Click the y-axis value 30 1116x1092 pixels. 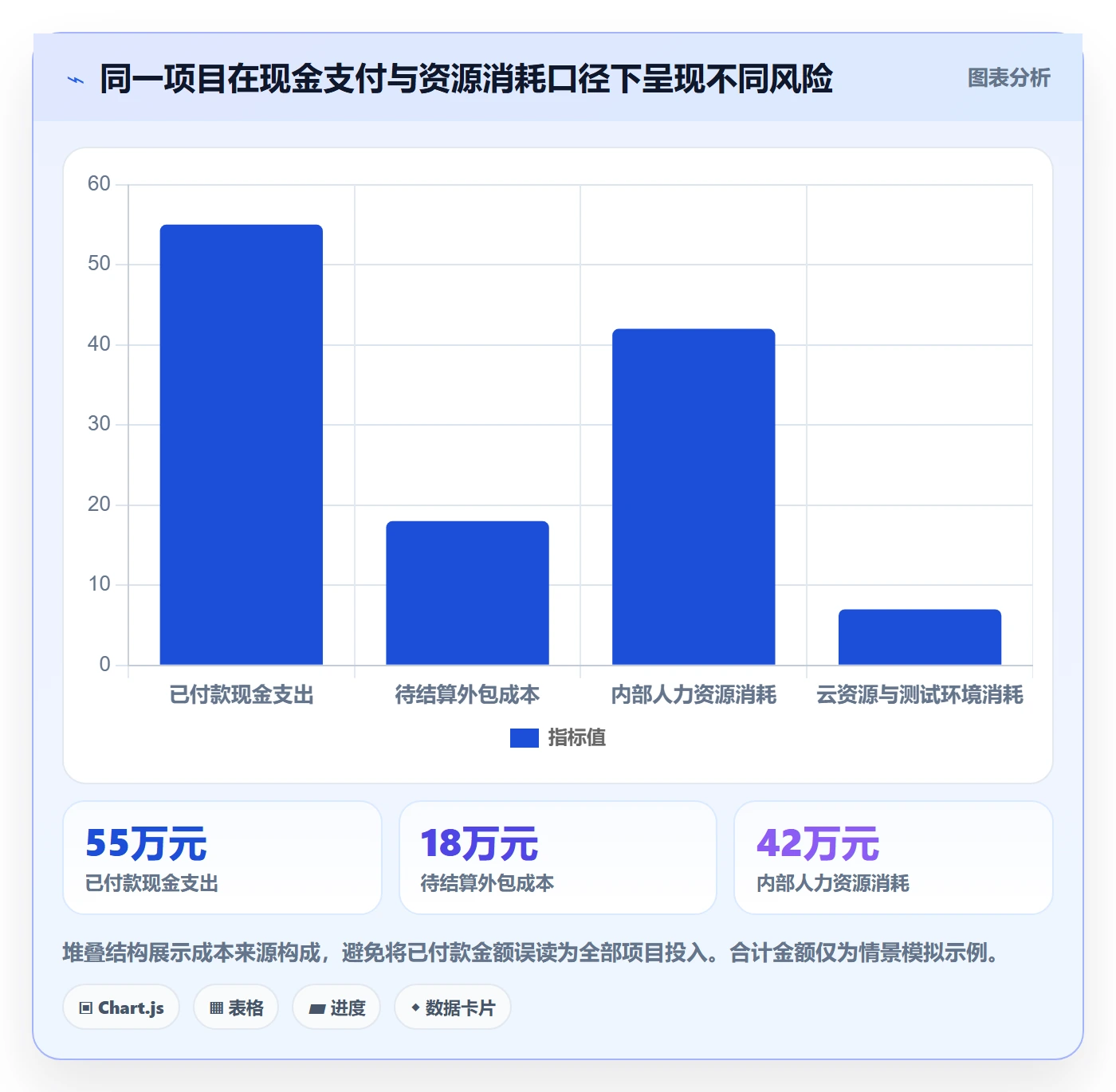(x=99, y=424)
